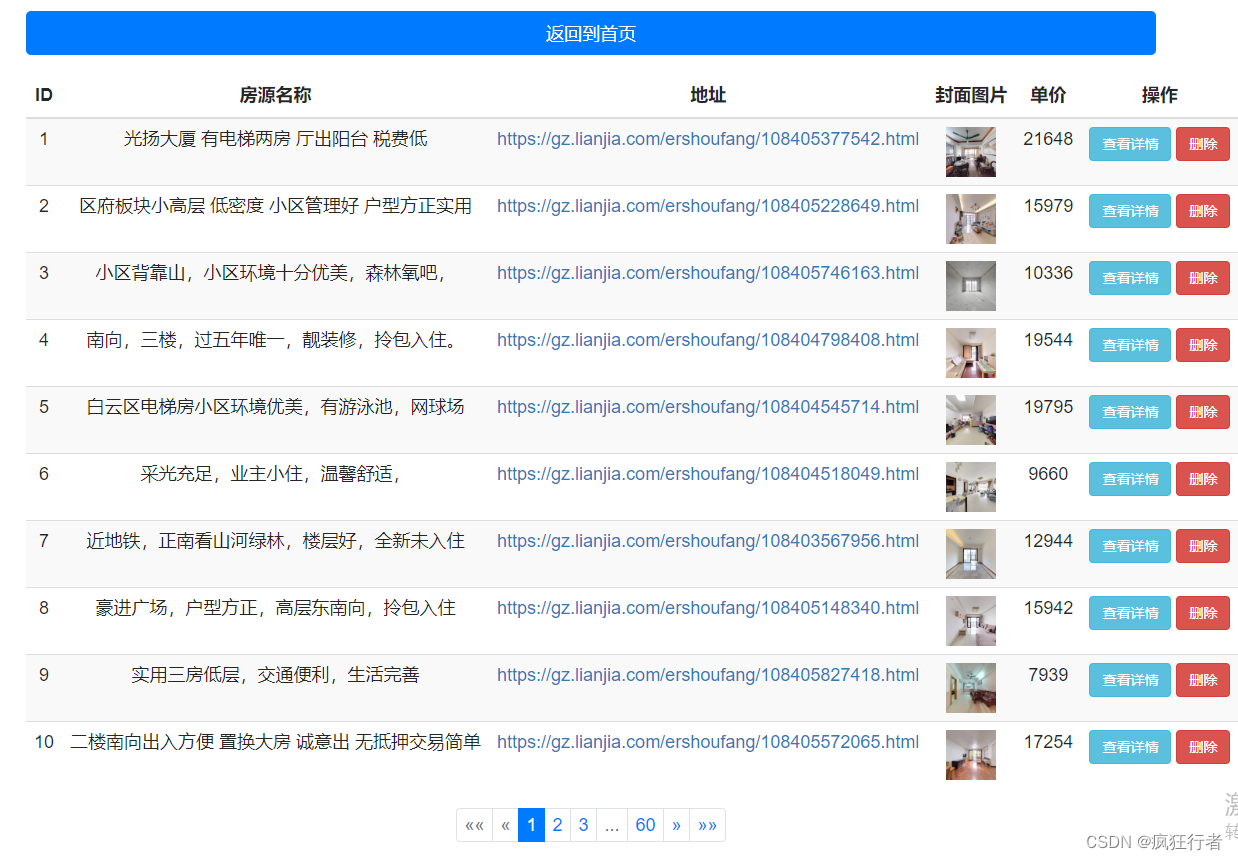
Task: Click 查看详情 for listing ID 1
Action: tap(1129, 144)
